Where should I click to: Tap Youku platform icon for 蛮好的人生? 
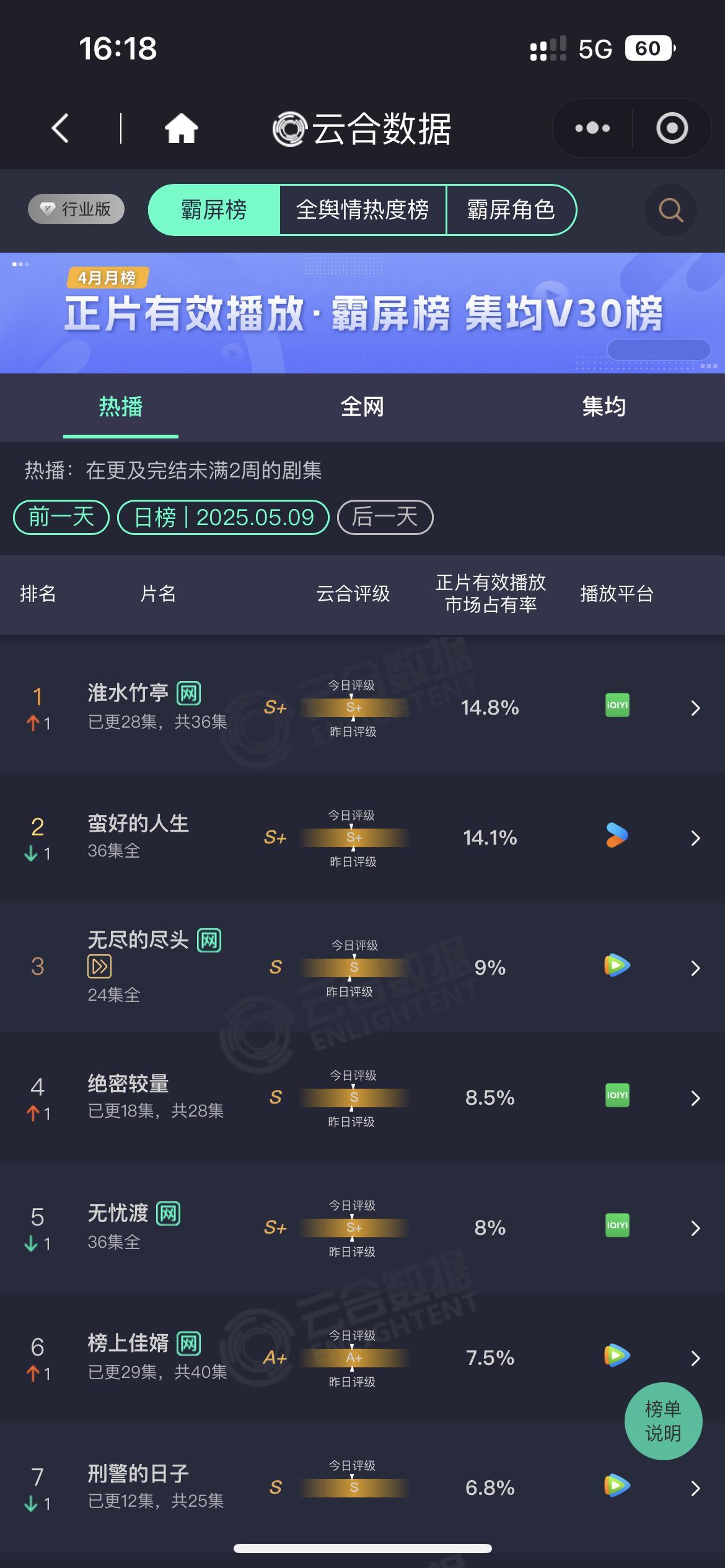tap(617, 835)
